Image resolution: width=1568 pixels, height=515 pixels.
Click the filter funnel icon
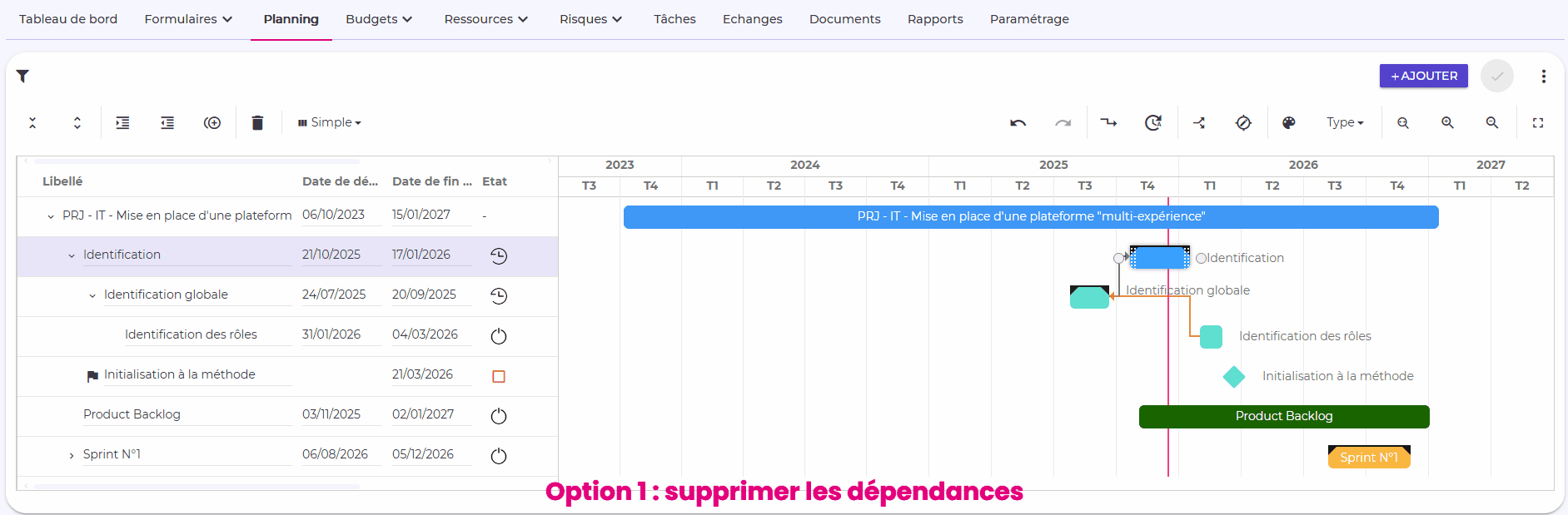23,77
